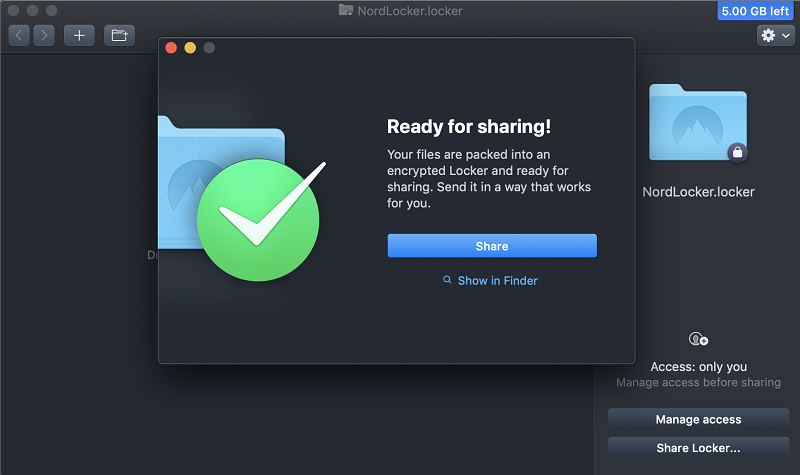The height and width of the screenshot is (475, 800).
Task: Open Show in Finder link
Action: coord(497,281)
